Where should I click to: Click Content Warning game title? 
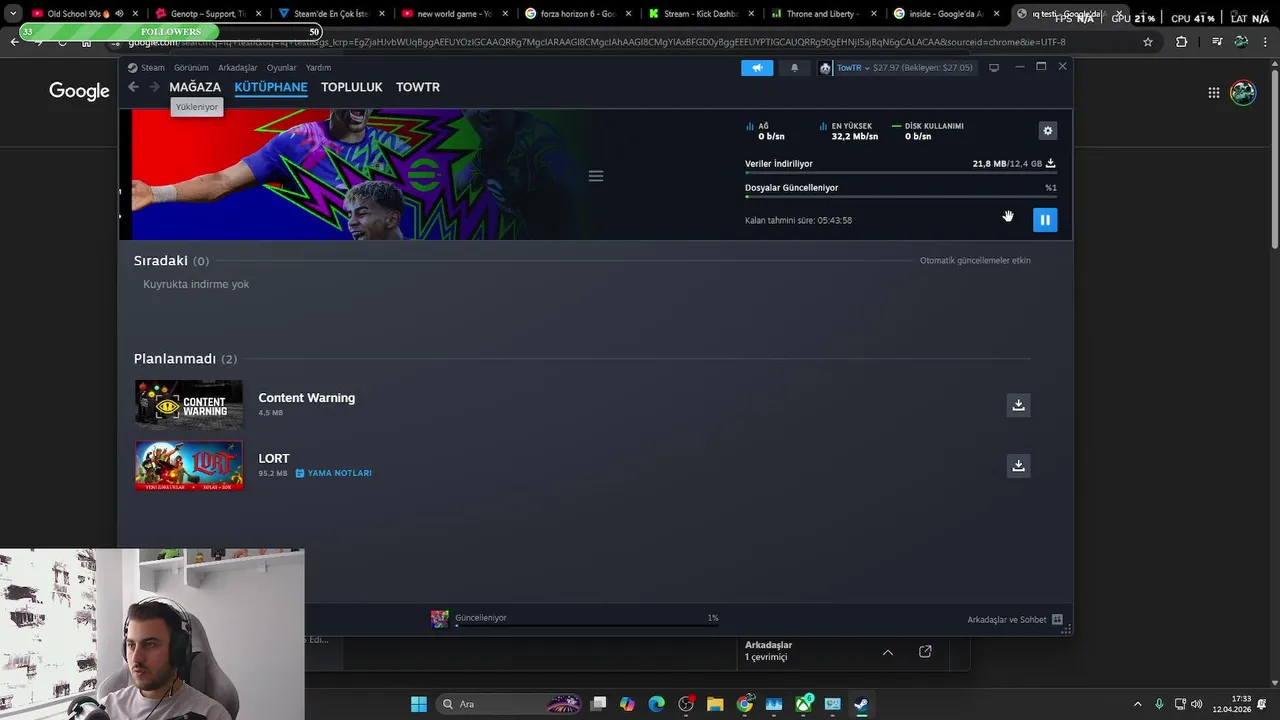tap(307, 398)
